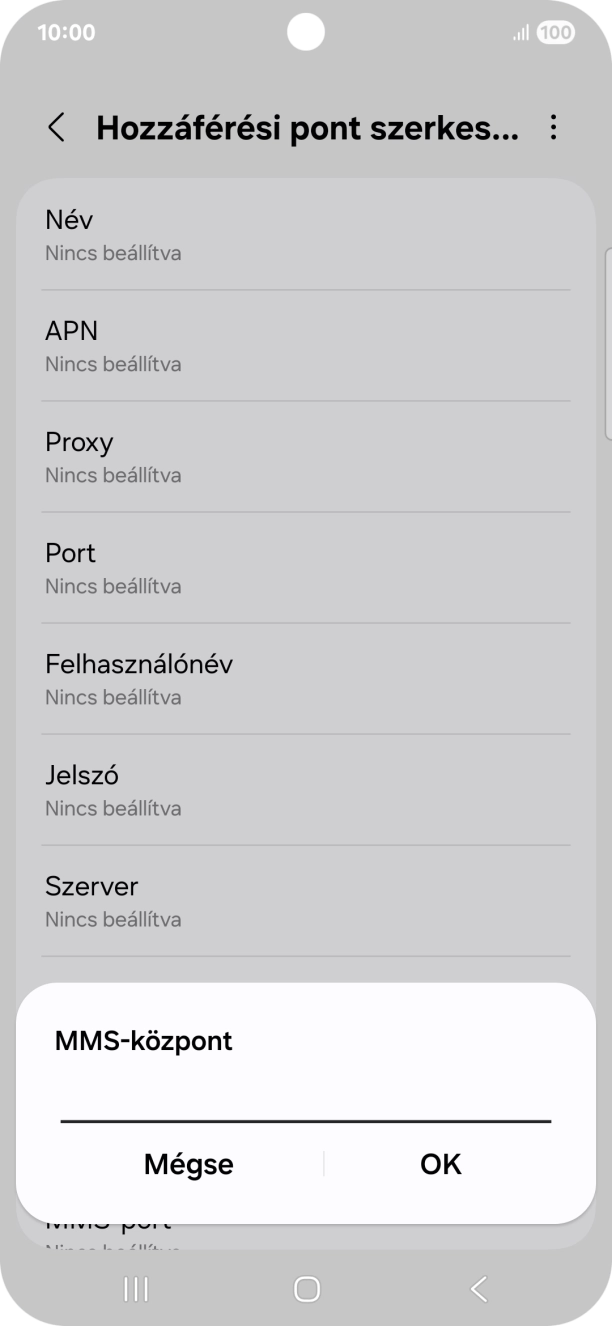Viewport: 612px width, 1326px height.
Task: Open the APN field
Action: (x=306, y=345)
